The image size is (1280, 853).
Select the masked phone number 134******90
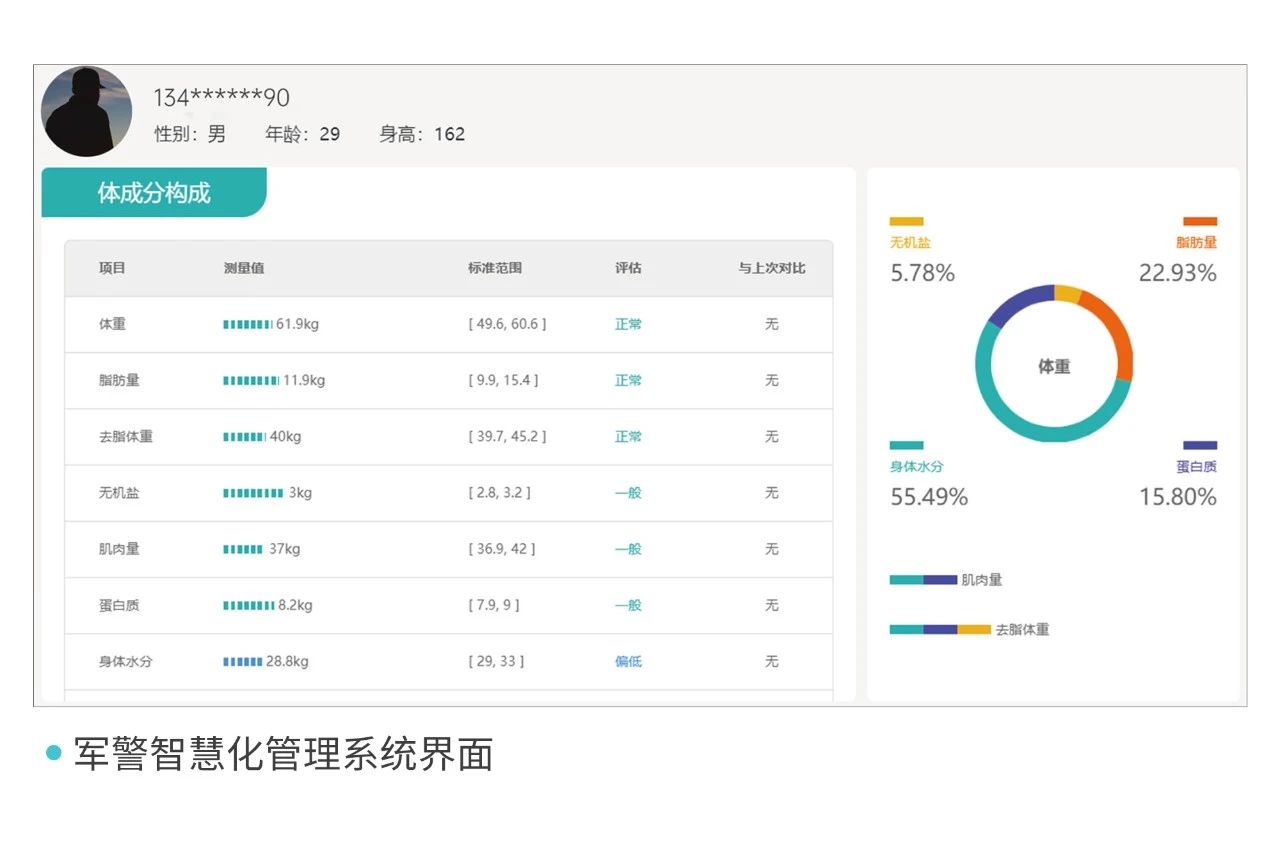(x=221, y=97)
